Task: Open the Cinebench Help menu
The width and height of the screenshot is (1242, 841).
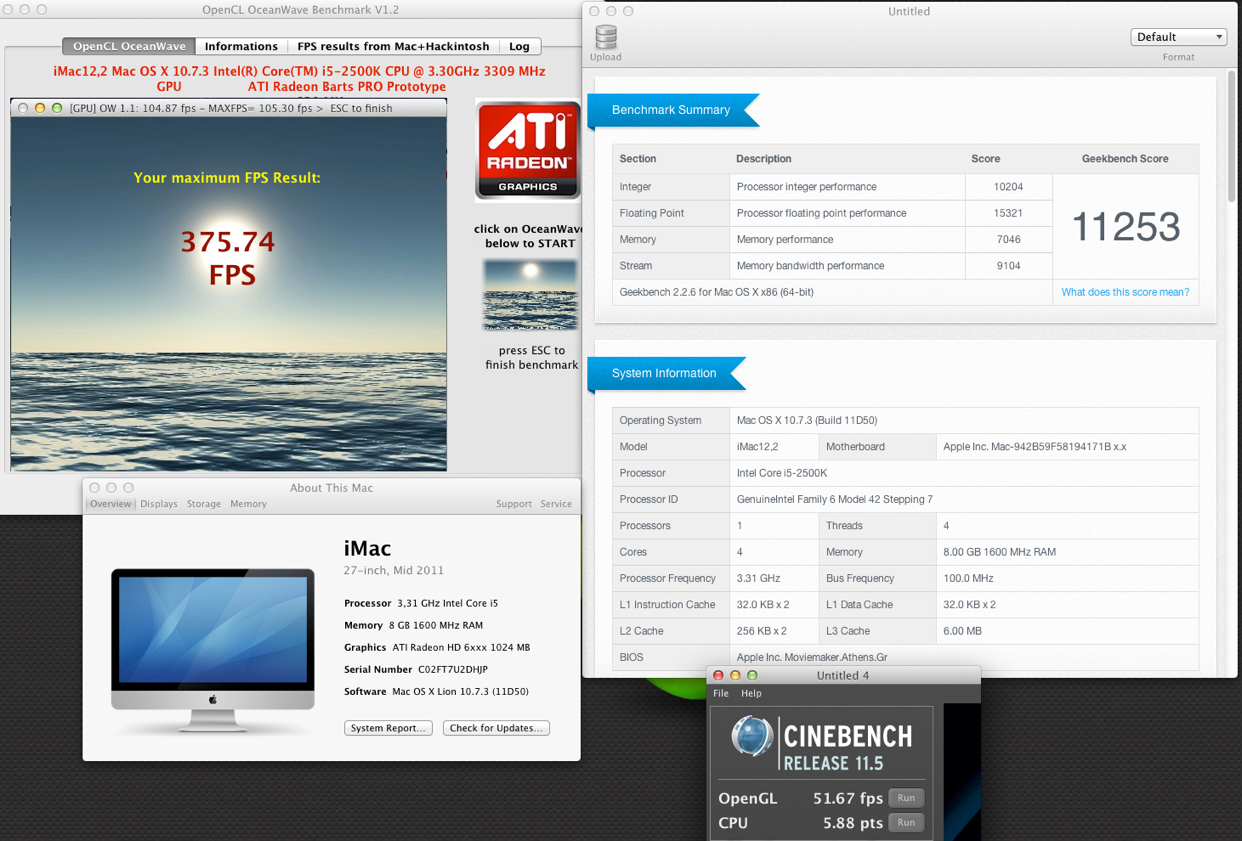Action: (x=751, y=693)
